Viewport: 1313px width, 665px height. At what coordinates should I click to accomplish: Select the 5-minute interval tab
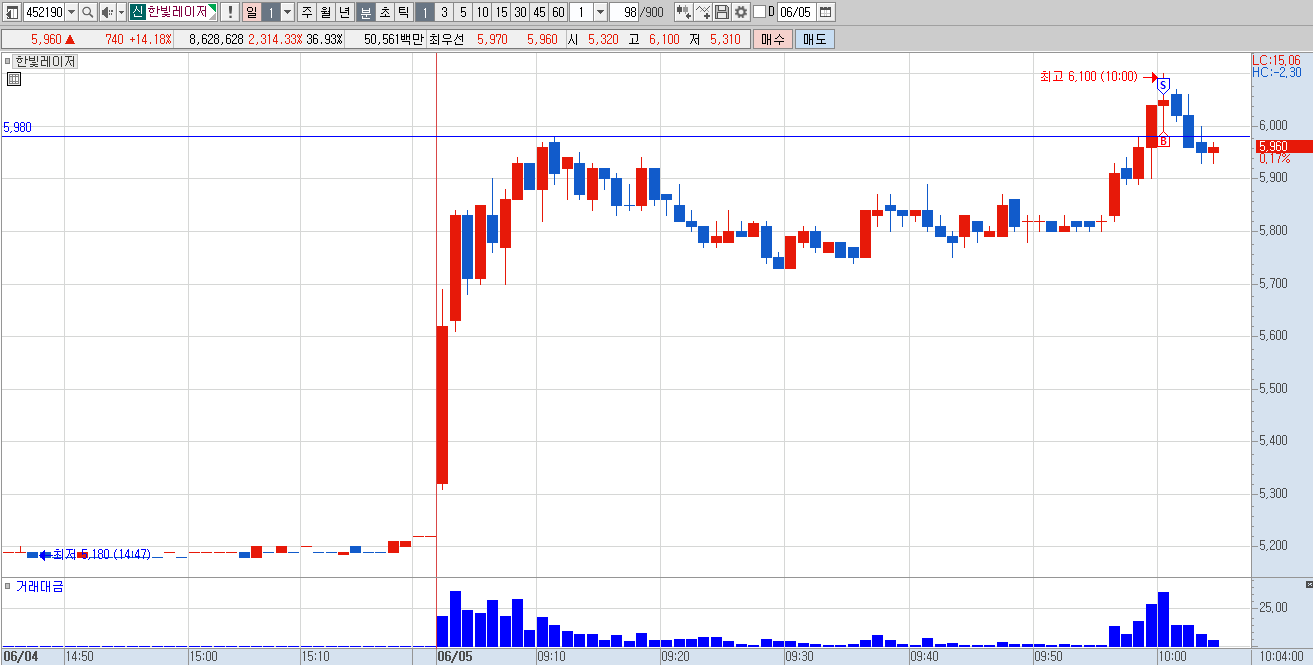point(463,12)
